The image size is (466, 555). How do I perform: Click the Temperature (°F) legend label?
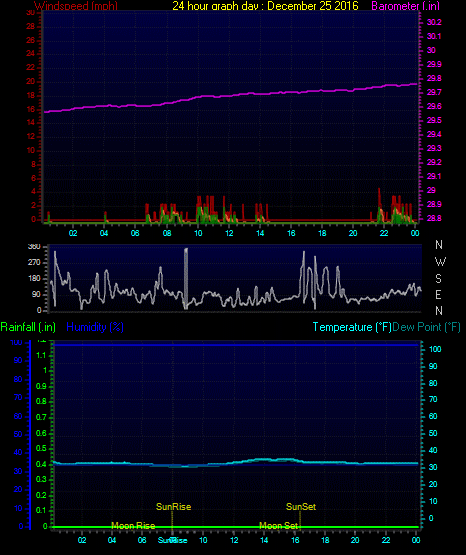click(x=352, y=327)
